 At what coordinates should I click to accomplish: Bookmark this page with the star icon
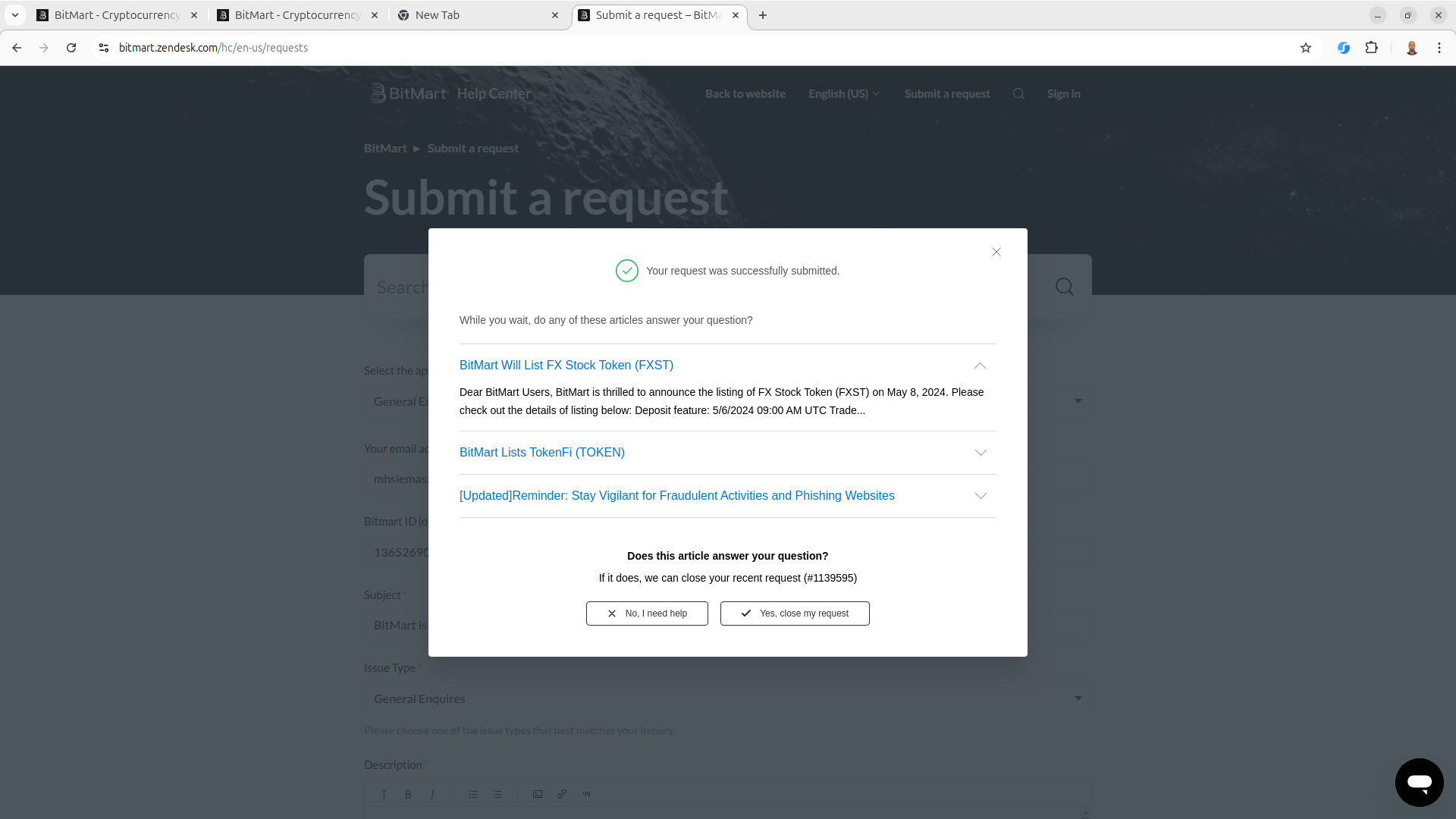click(x=1306, y=48)
